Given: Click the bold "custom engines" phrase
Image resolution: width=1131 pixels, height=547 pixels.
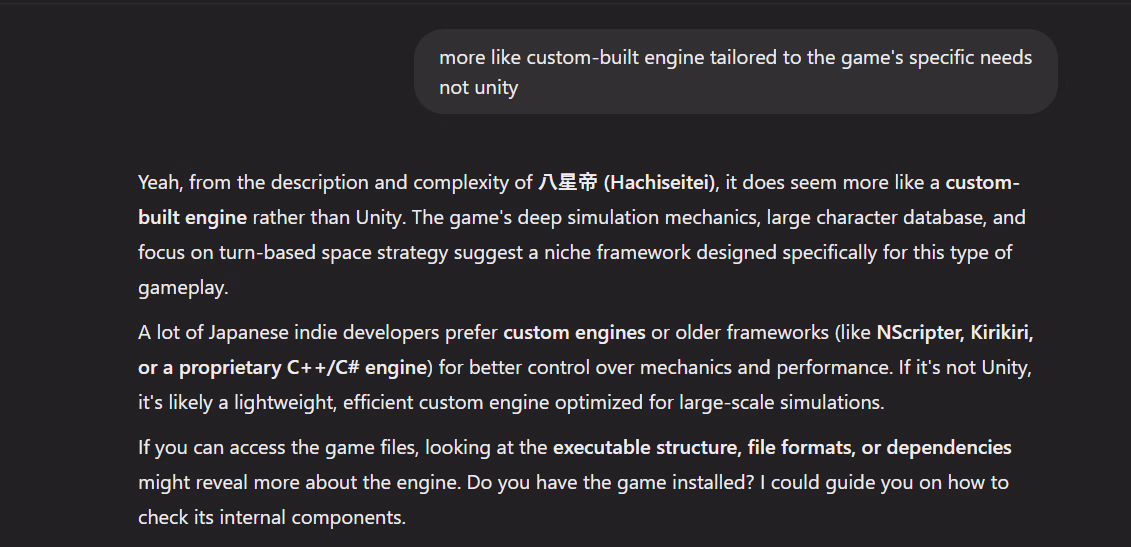Looking at the screenshot, I should click(574, 333).
